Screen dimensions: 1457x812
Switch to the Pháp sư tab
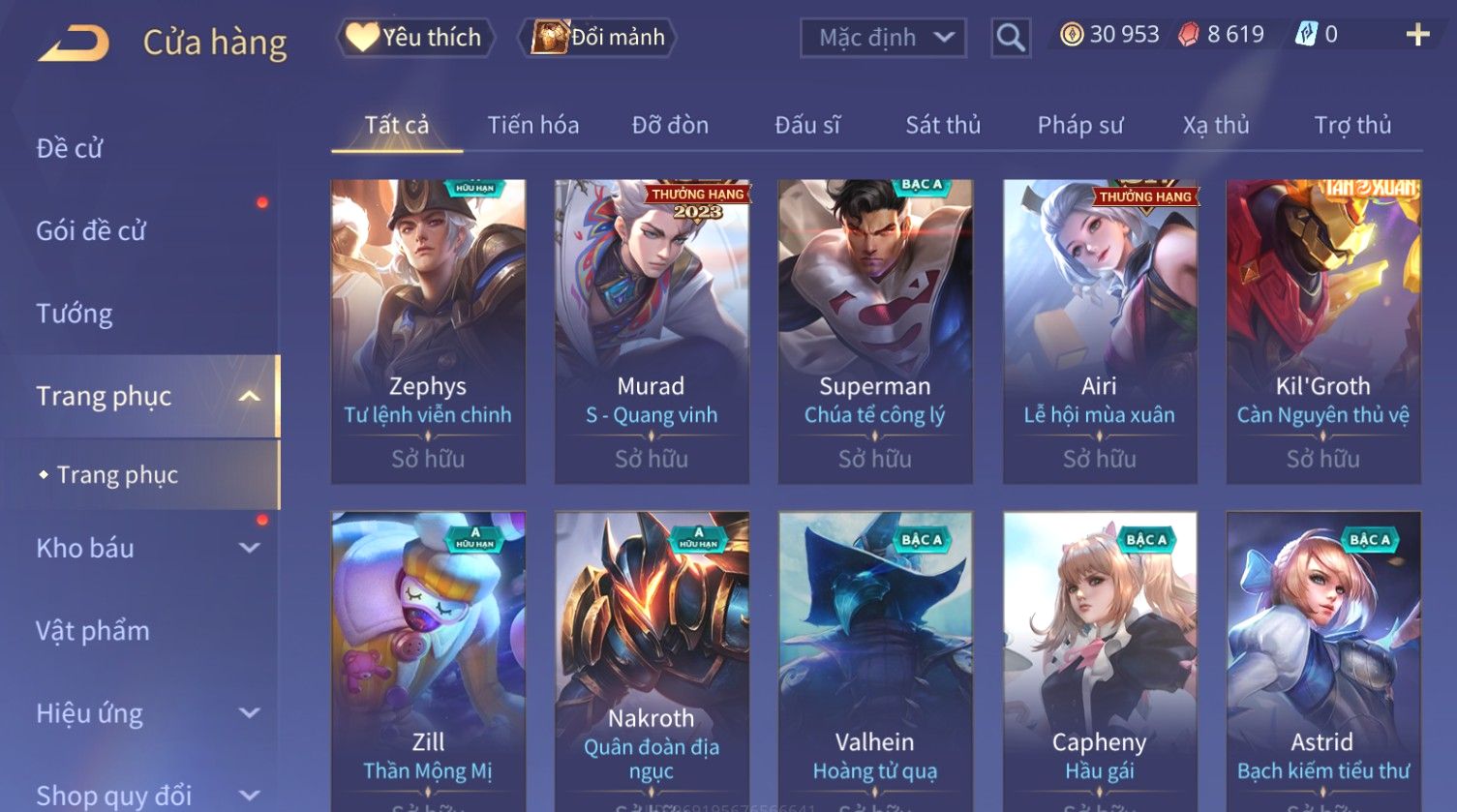pyautogui.click(x=1080, y=125)
